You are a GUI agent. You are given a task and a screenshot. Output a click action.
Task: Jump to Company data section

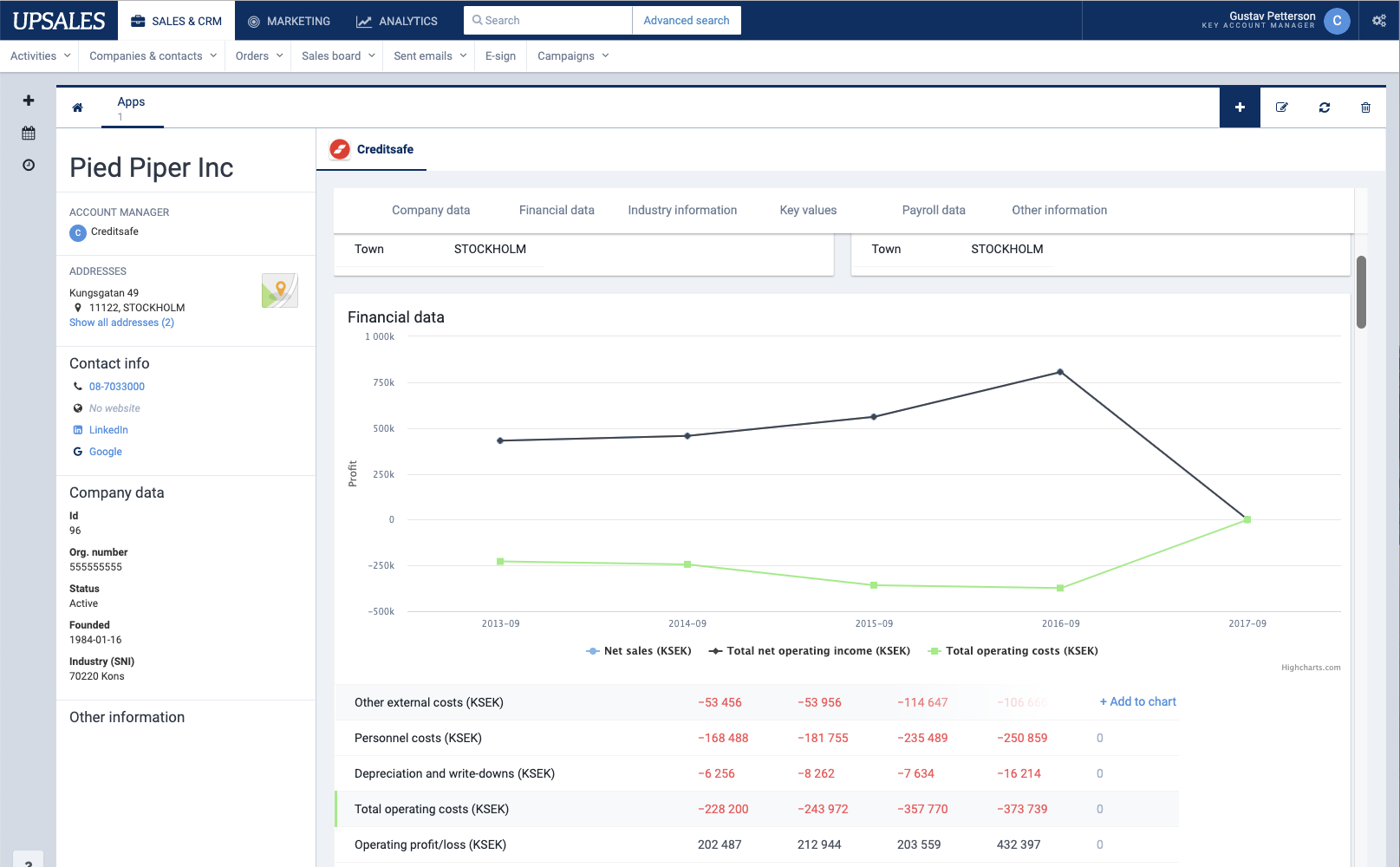coord(431,210)
